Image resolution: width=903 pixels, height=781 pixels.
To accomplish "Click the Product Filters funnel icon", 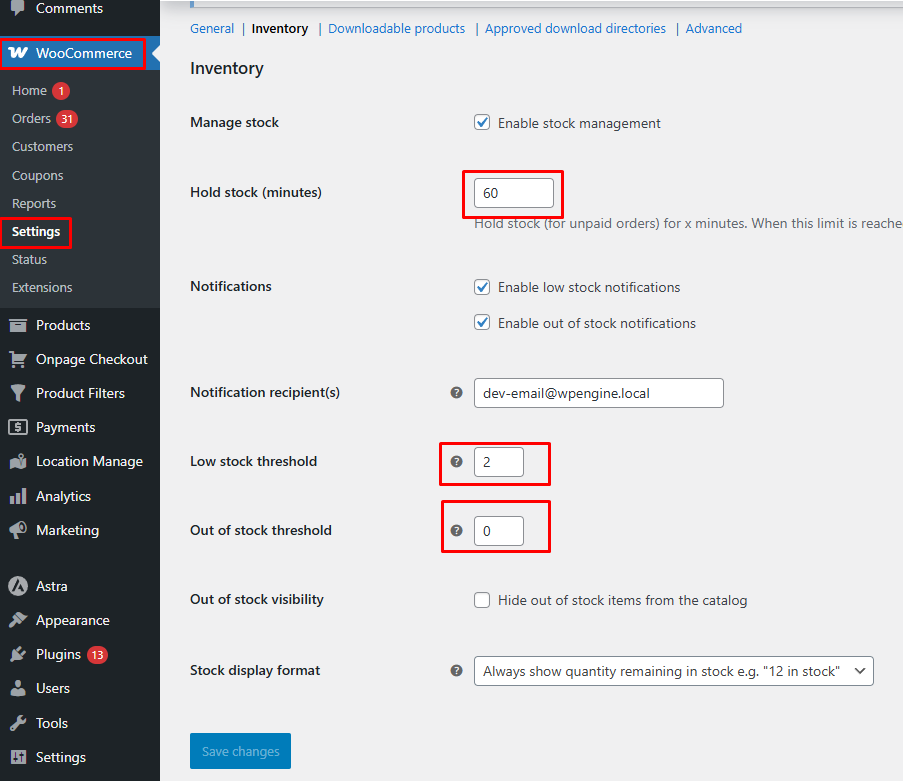I will (x=17, y=393).
